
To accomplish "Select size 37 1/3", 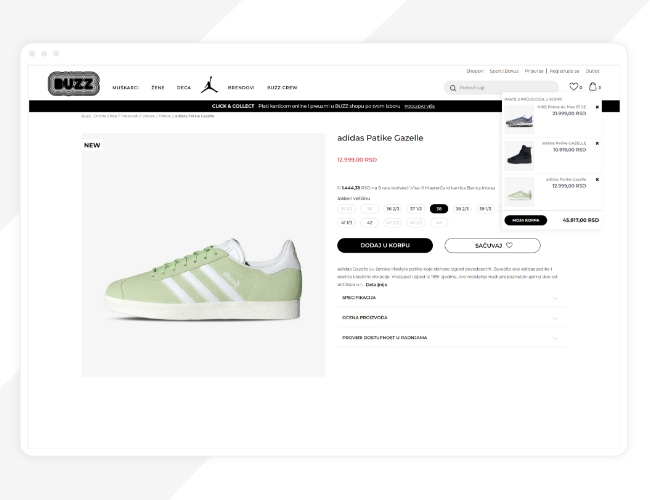I will point(416,209).
